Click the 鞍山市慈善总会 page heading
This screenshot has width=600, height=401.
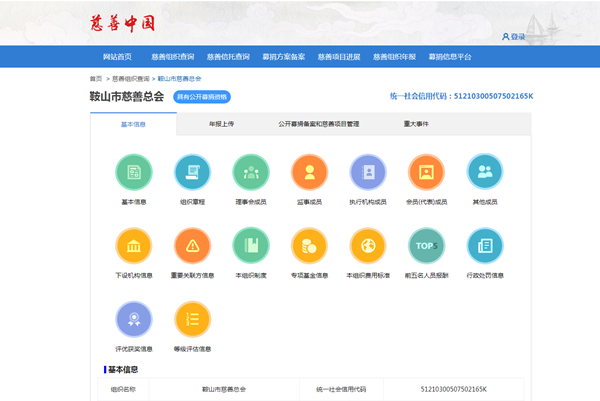(127, 96)
